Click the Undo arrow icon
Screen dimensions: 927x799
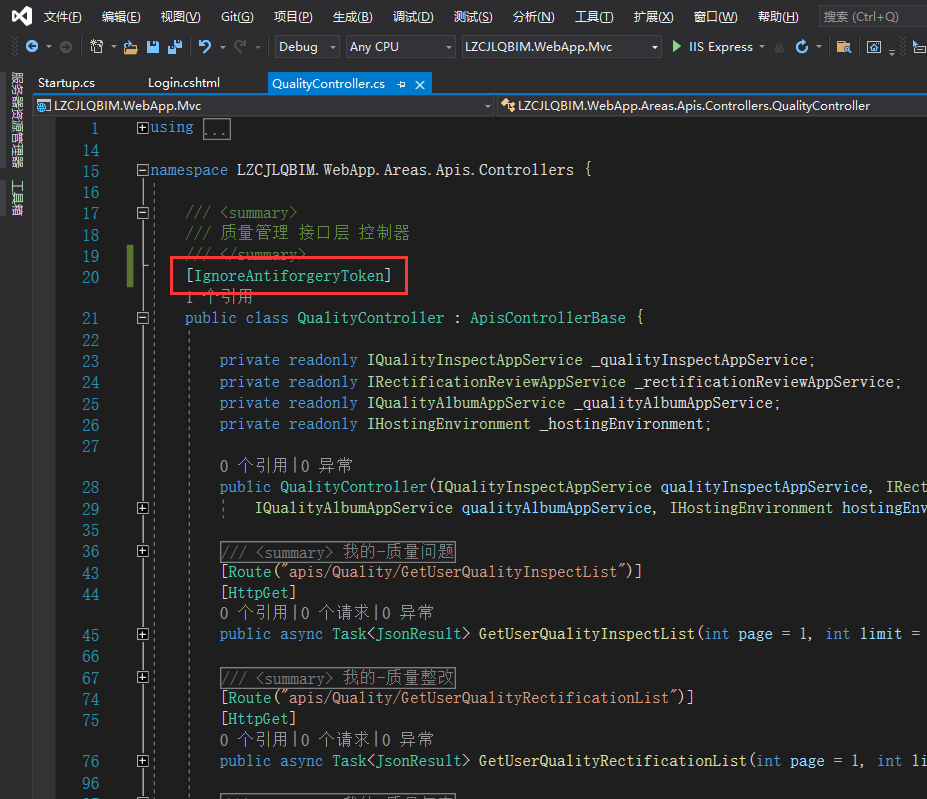(205, 47)
